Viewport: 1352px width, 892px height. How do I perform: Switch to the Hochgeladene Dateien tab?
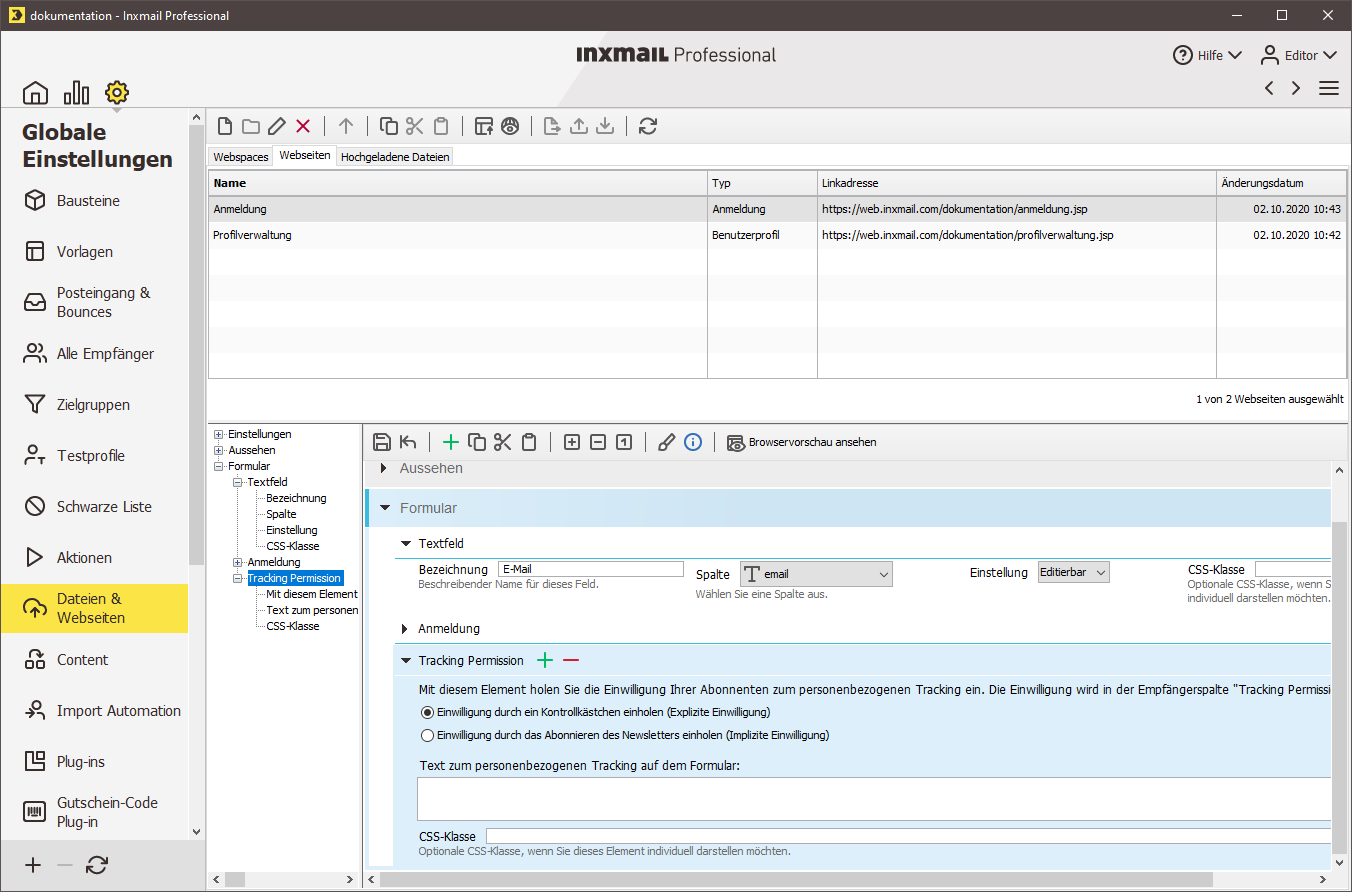click(x=395, y=157)
